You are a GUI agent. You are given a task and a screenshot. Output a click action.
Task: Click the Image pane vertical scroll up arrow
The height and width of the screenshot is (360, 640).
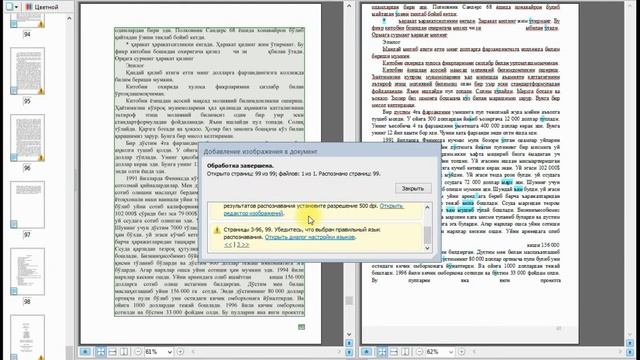(349, 6)
